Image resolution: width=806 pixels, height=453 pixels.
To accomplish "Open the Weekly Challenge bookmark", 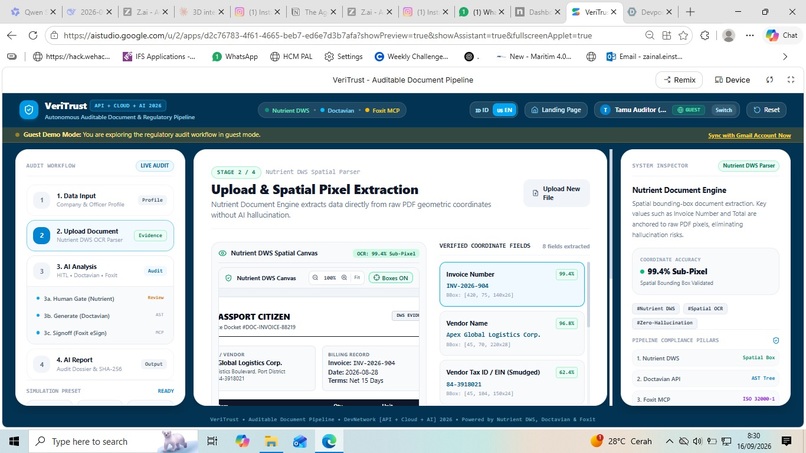I will coord(411,57).
